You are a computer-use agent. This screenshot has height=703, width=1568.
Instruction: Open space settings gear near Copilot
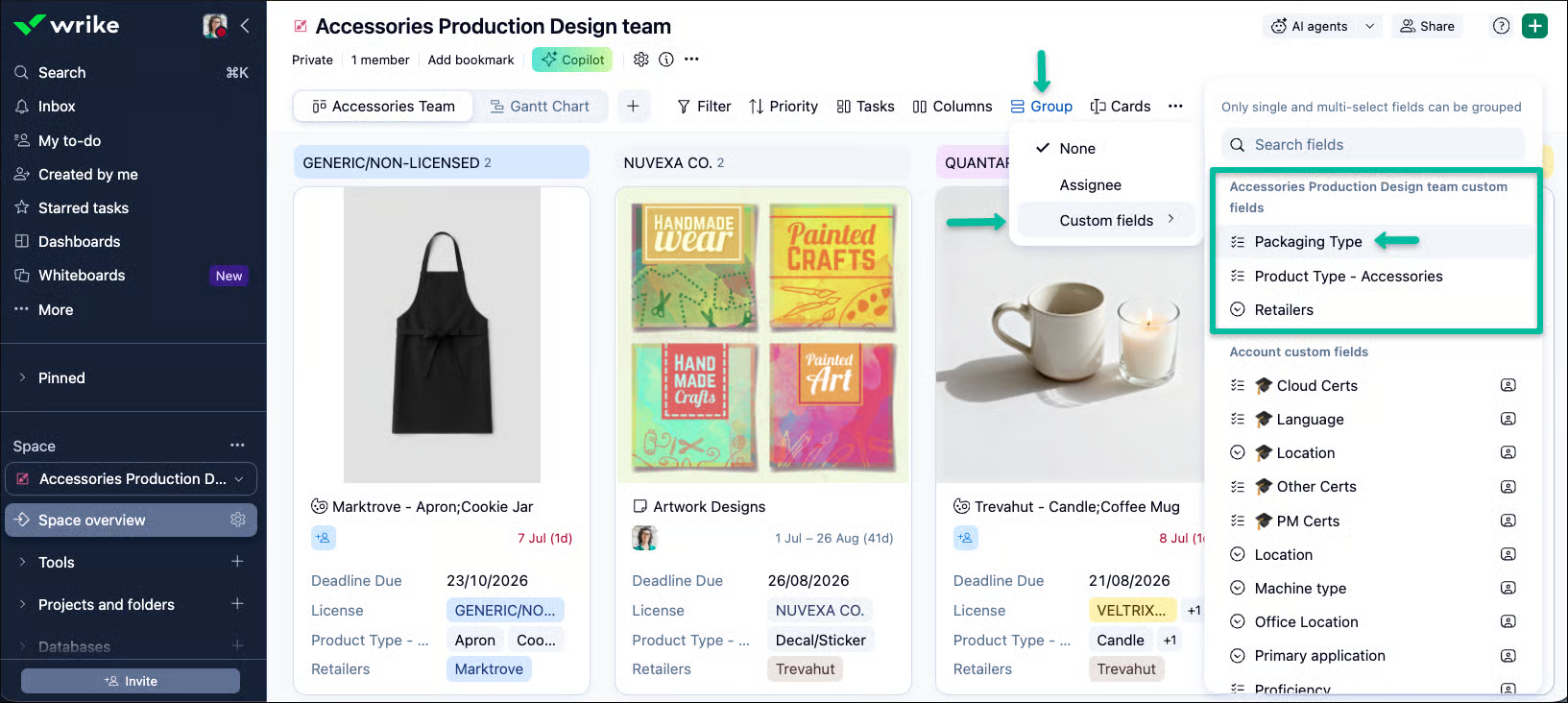coord(641,60)
